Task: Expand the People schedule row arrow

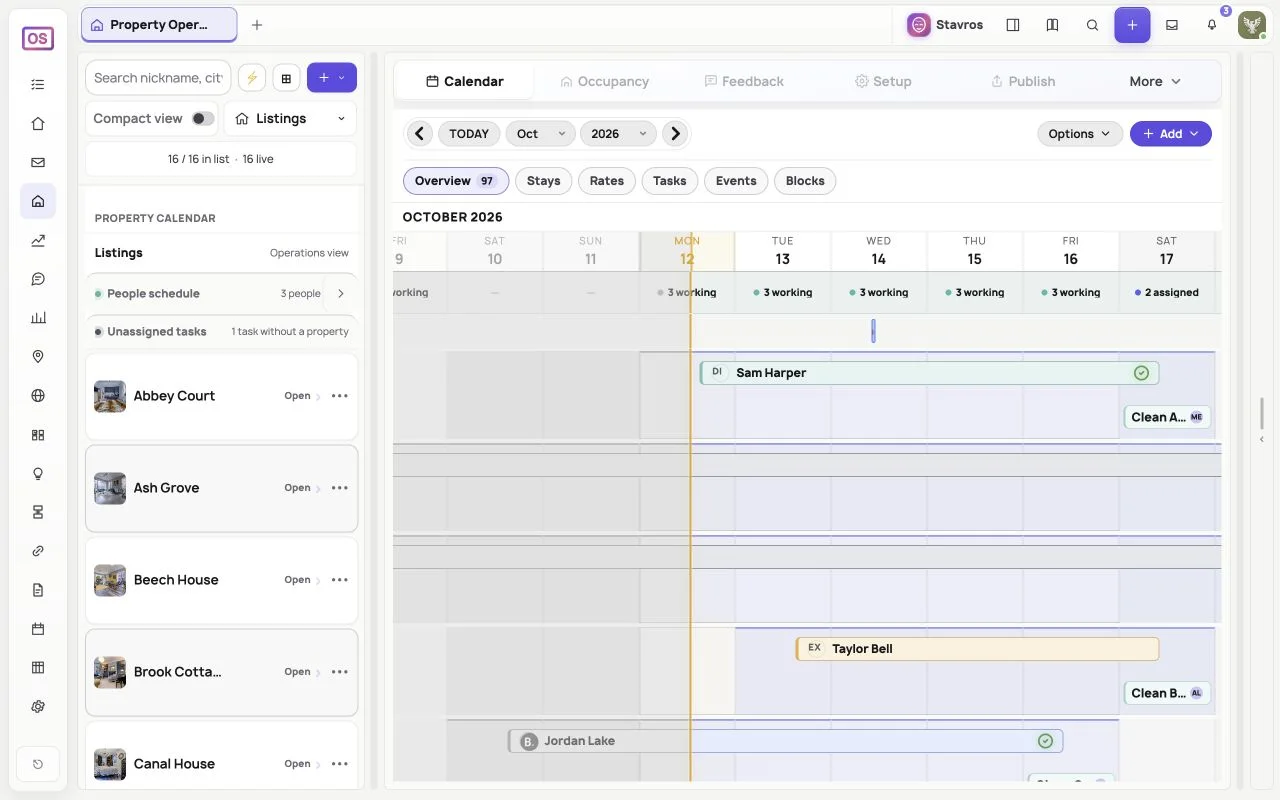Action: [x=341, y=294]
